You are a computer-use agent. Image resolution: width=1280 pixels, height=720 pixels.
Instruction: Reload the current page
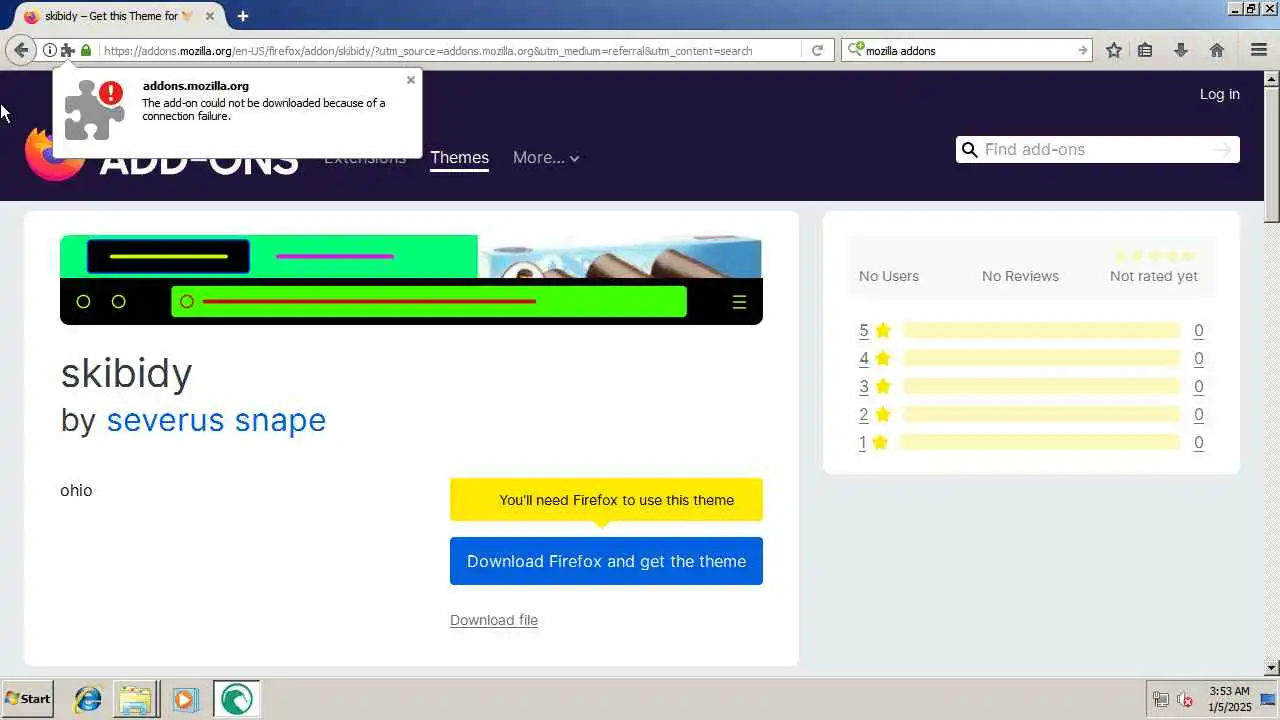tap(817, 50)
